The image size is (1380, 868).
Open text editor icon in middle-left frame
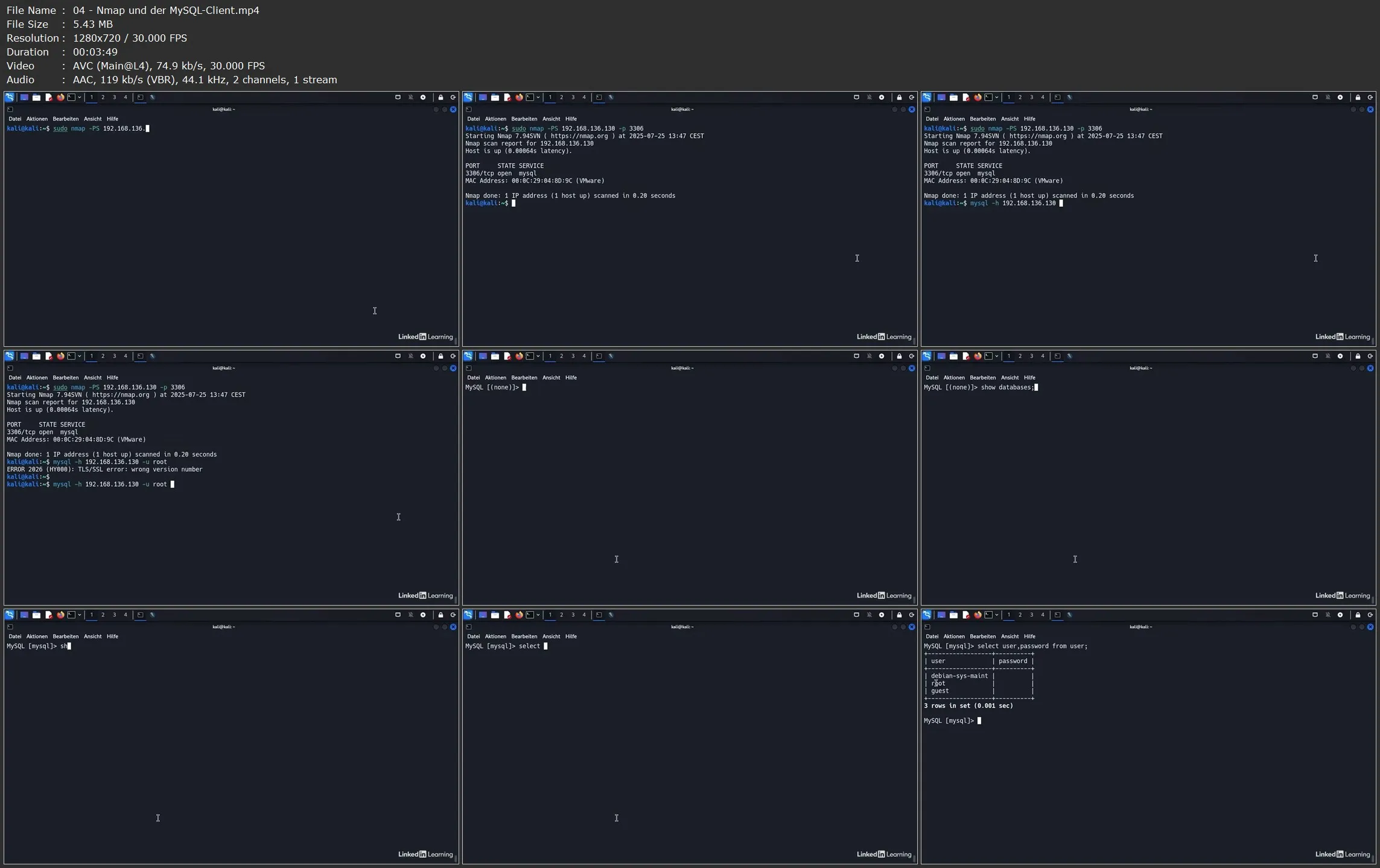pyautogui.click(x=49, y=356)
